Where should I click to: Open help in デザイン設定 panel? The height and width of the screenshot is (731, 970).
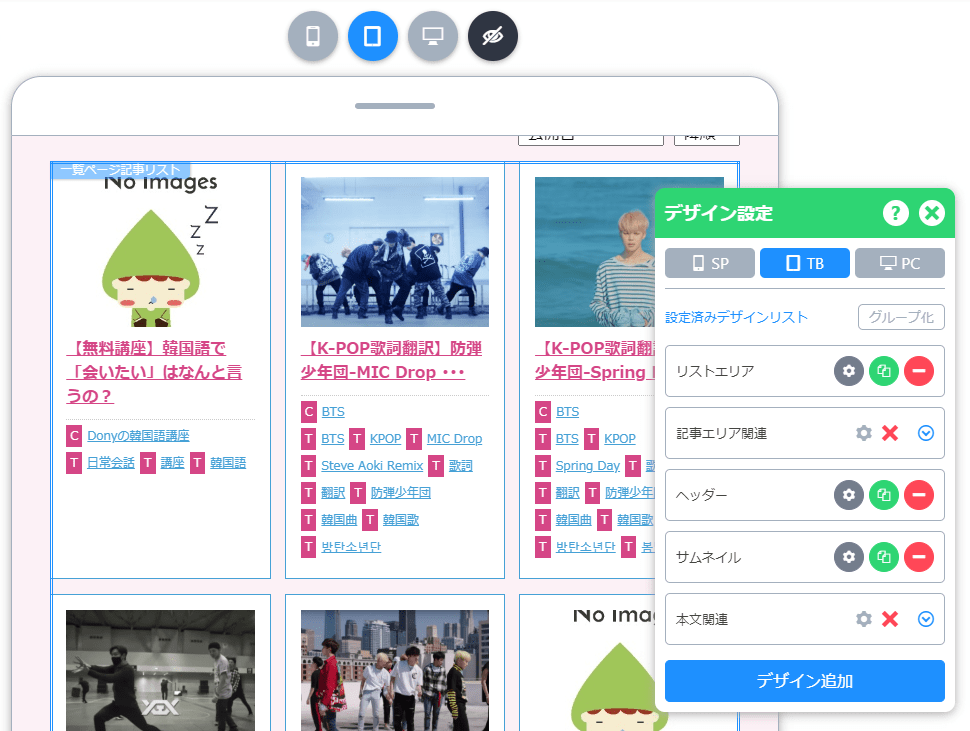895,213
